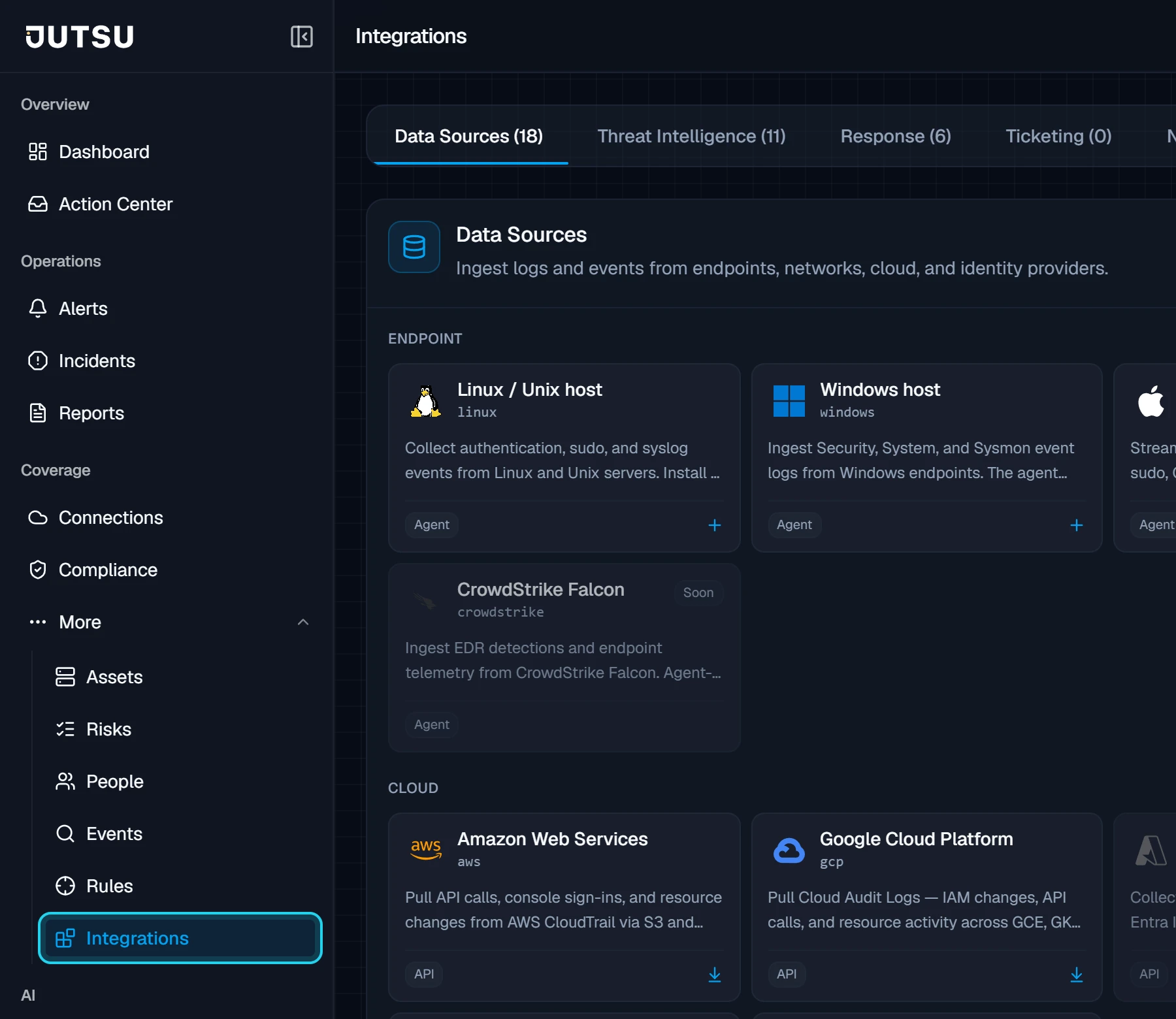Screen dimensions: 1176x1019
Task: Click the Dashboard grid icon
Action: pos(38,152)
